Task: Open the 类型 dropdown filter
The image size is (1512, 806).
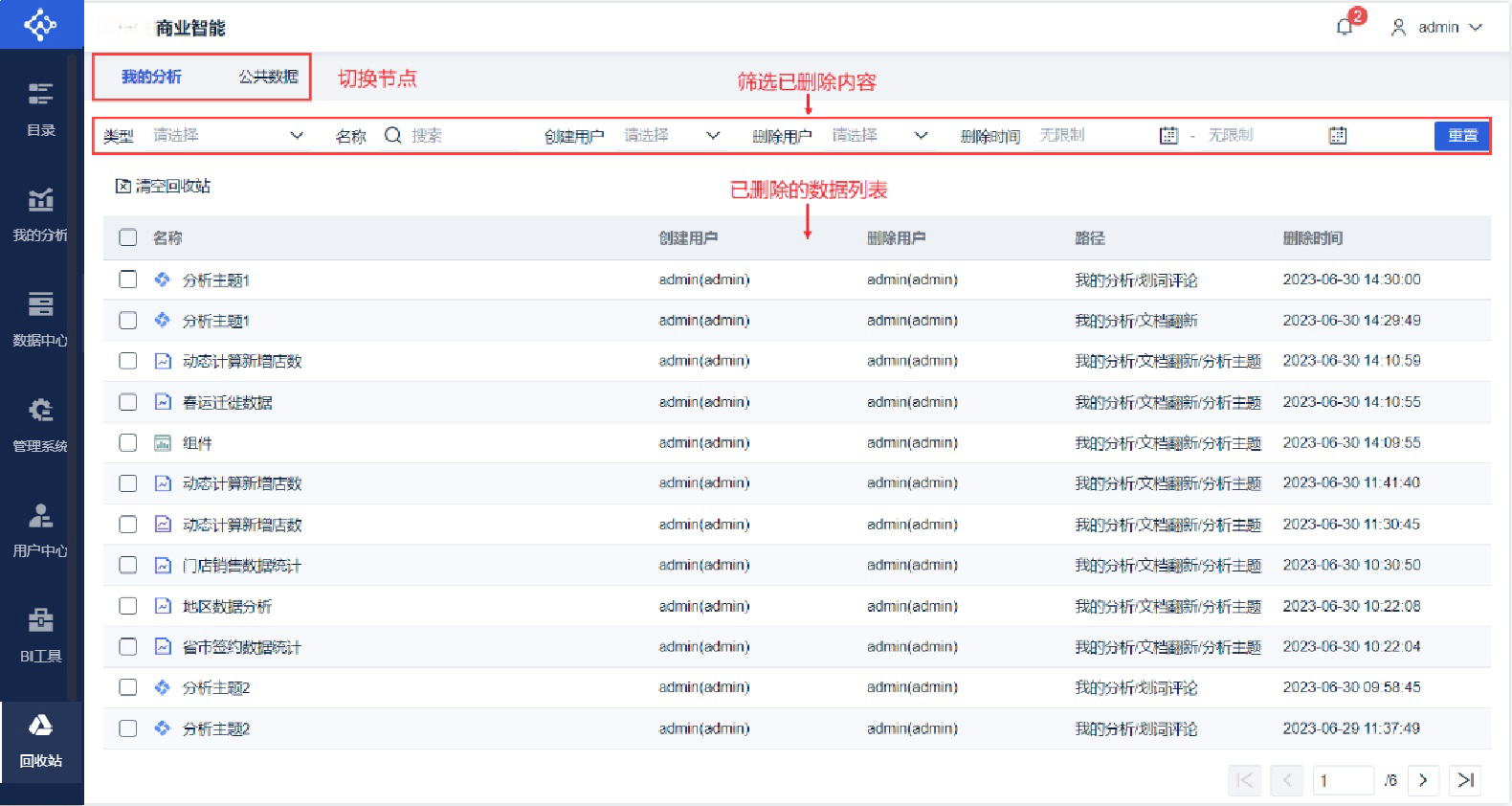Action: coord(229,136)
